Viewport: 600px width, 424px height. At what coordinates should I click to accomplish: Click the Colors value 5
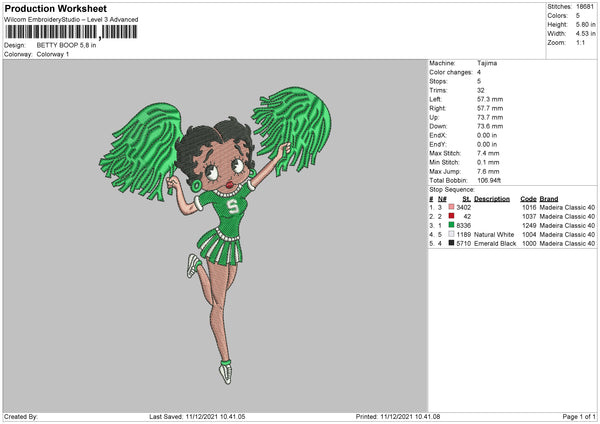click(x=578, y=16)
